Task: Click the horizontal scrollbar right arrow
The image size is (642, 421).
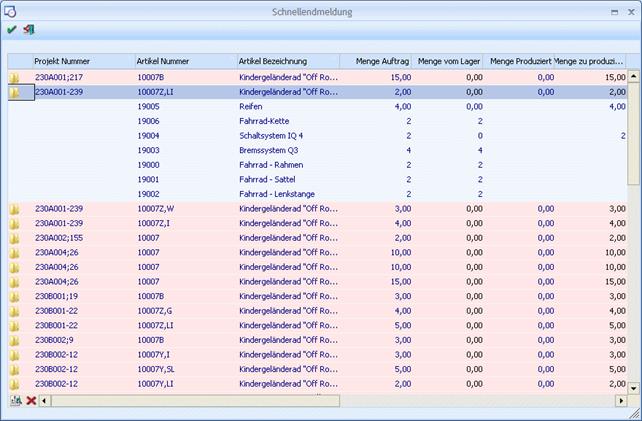Action: pos(620,401)
